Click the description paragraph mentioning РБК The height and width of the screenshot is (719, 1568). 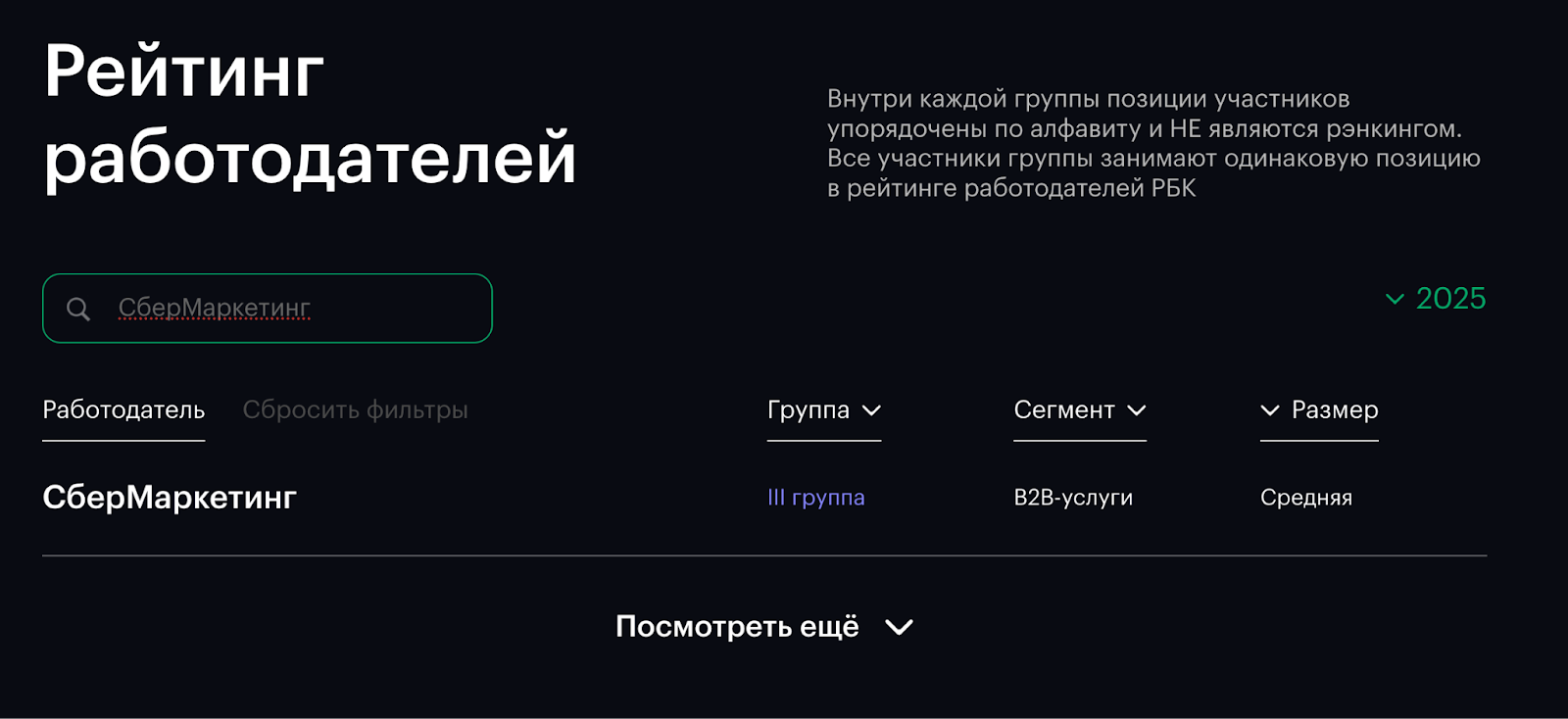coord(1152,143)
